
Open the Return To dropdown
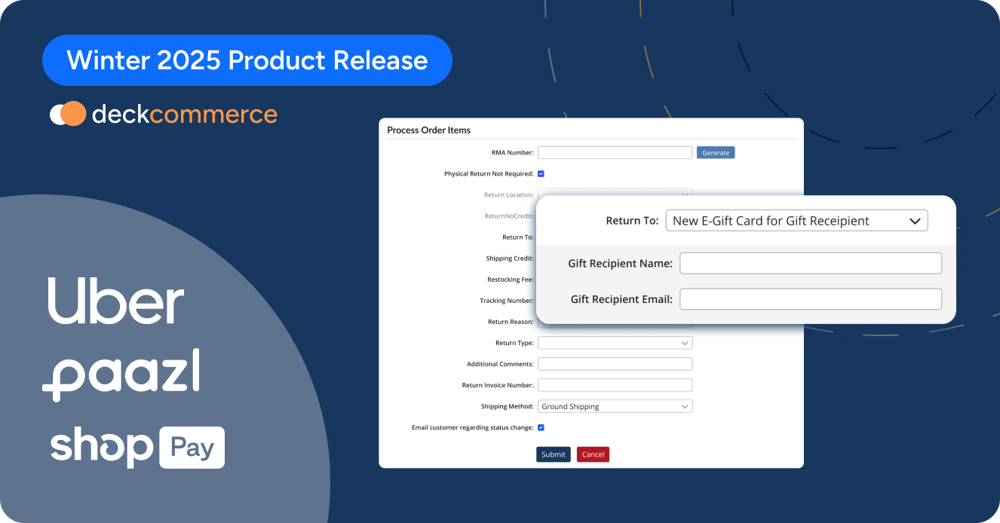click(796, 221)
